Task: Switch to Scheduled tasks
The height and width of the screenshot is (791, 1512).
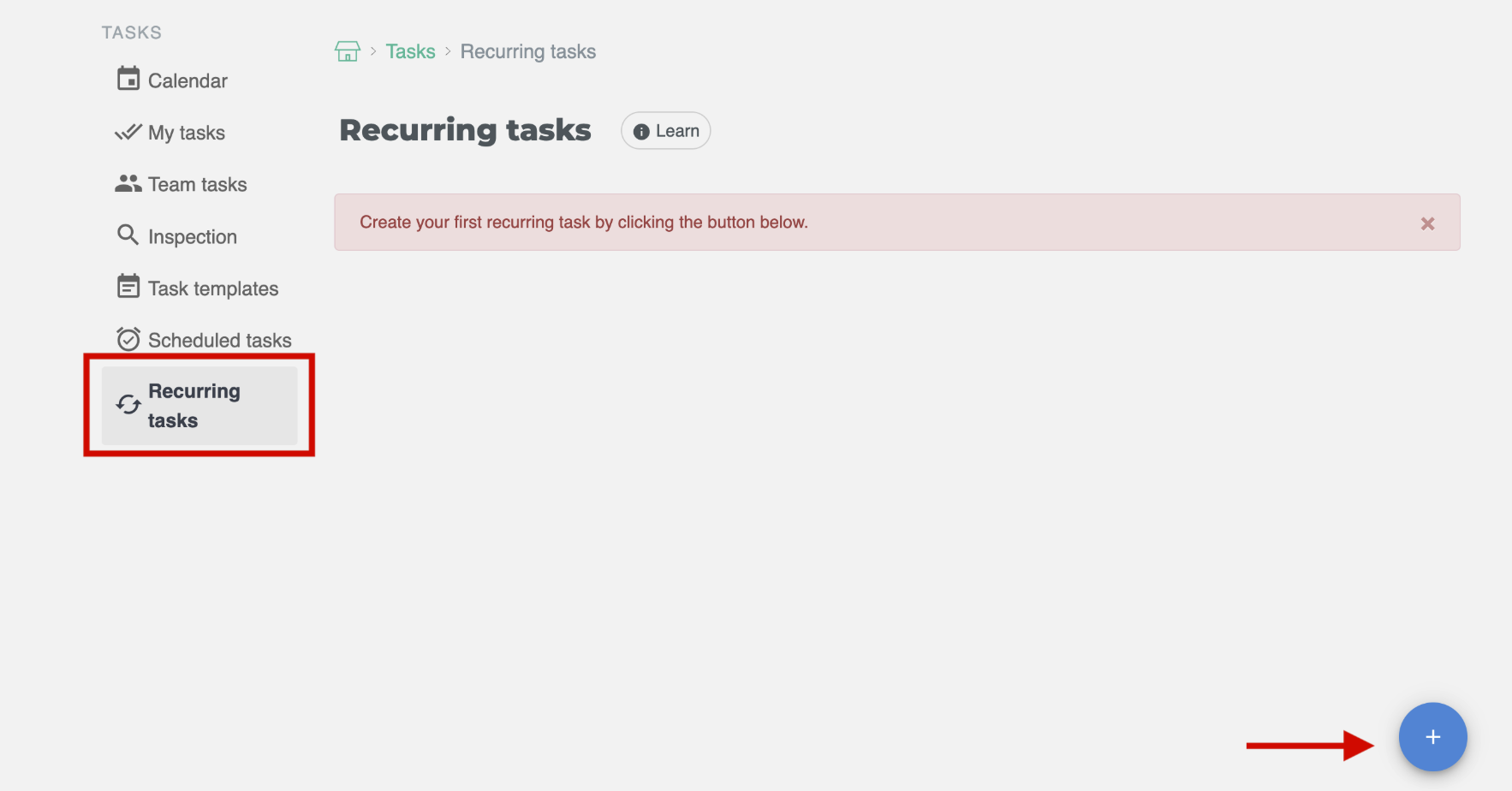Action: pos(219,339)
